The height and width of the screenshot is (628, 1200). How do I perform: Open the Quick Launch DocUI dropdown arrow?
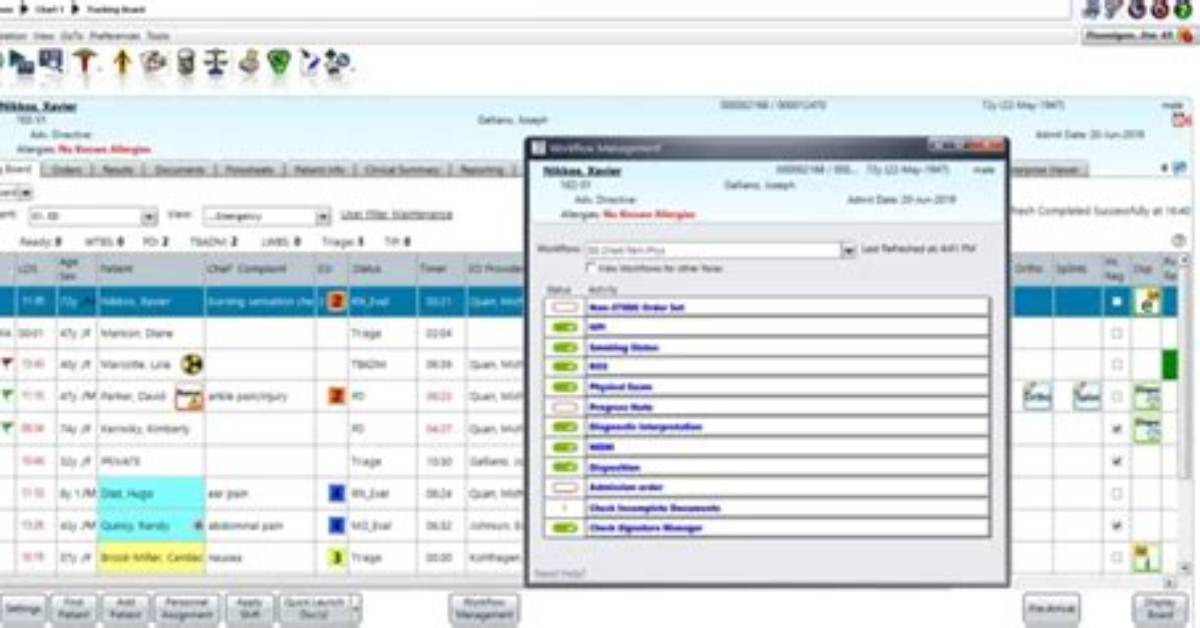[356, 609]
